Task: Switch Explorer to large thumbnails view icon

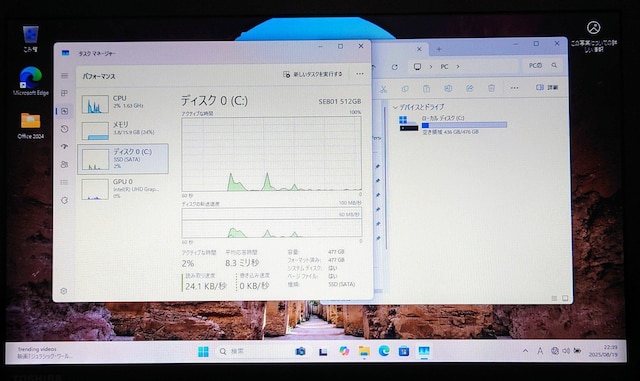Action: coord(565,299)
